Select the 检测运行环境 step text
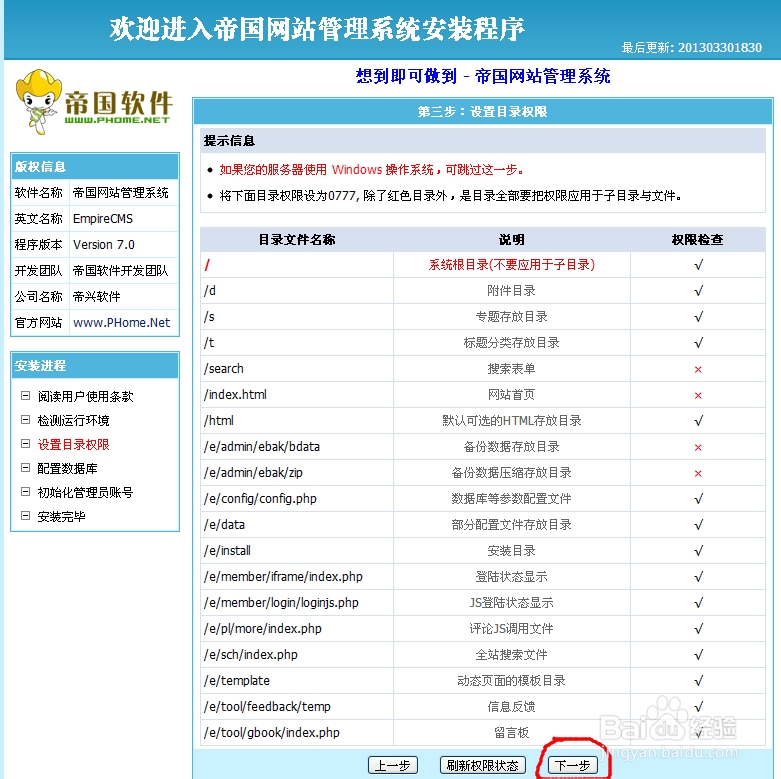The height and width of the screenshot is (779, 781). pos(73,420)
